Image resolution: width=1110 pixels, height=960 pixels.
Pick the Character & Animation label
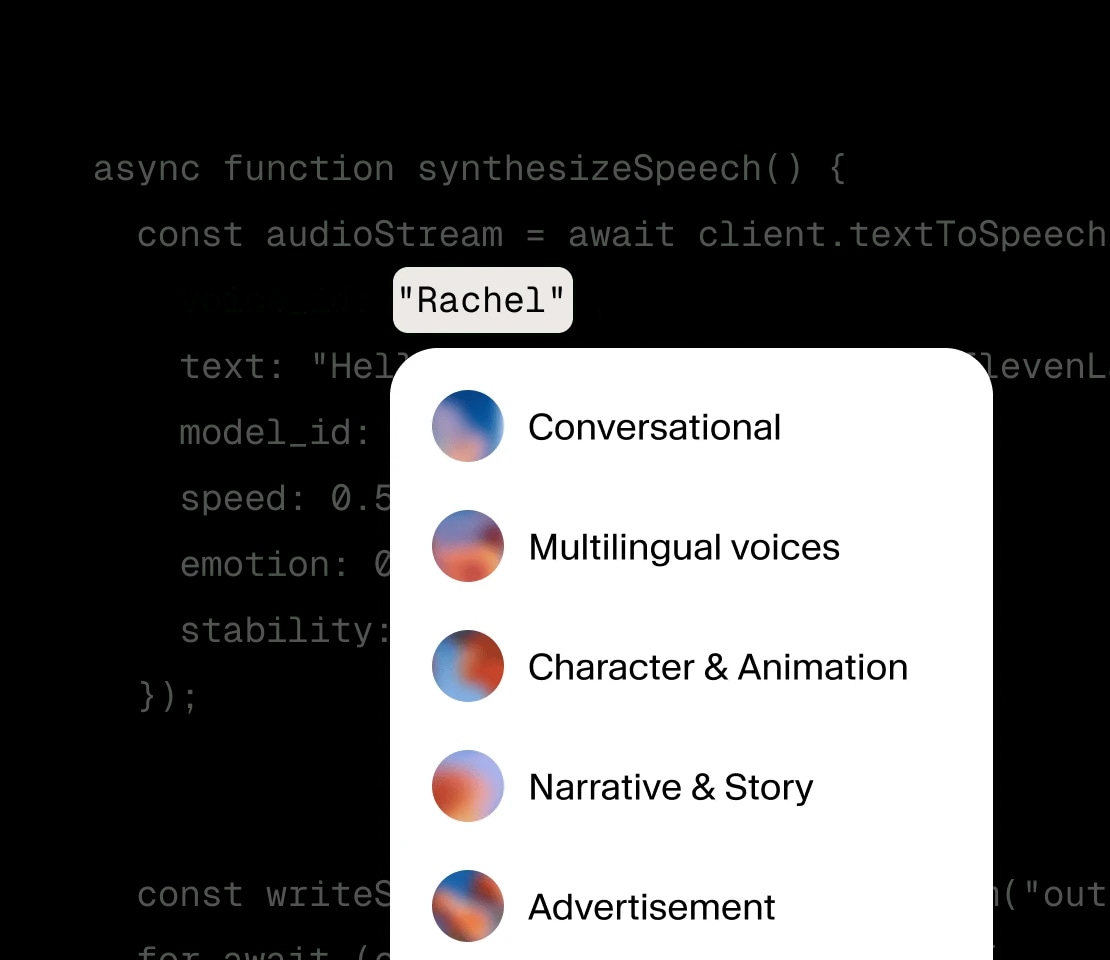click(x=717, y=667)
